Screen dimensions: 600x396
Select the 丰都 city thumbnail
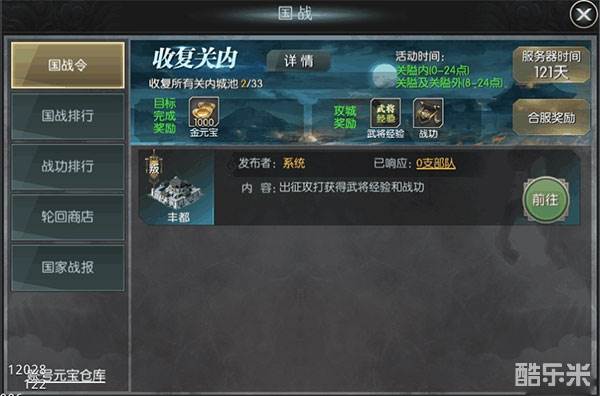click(176, 187)
